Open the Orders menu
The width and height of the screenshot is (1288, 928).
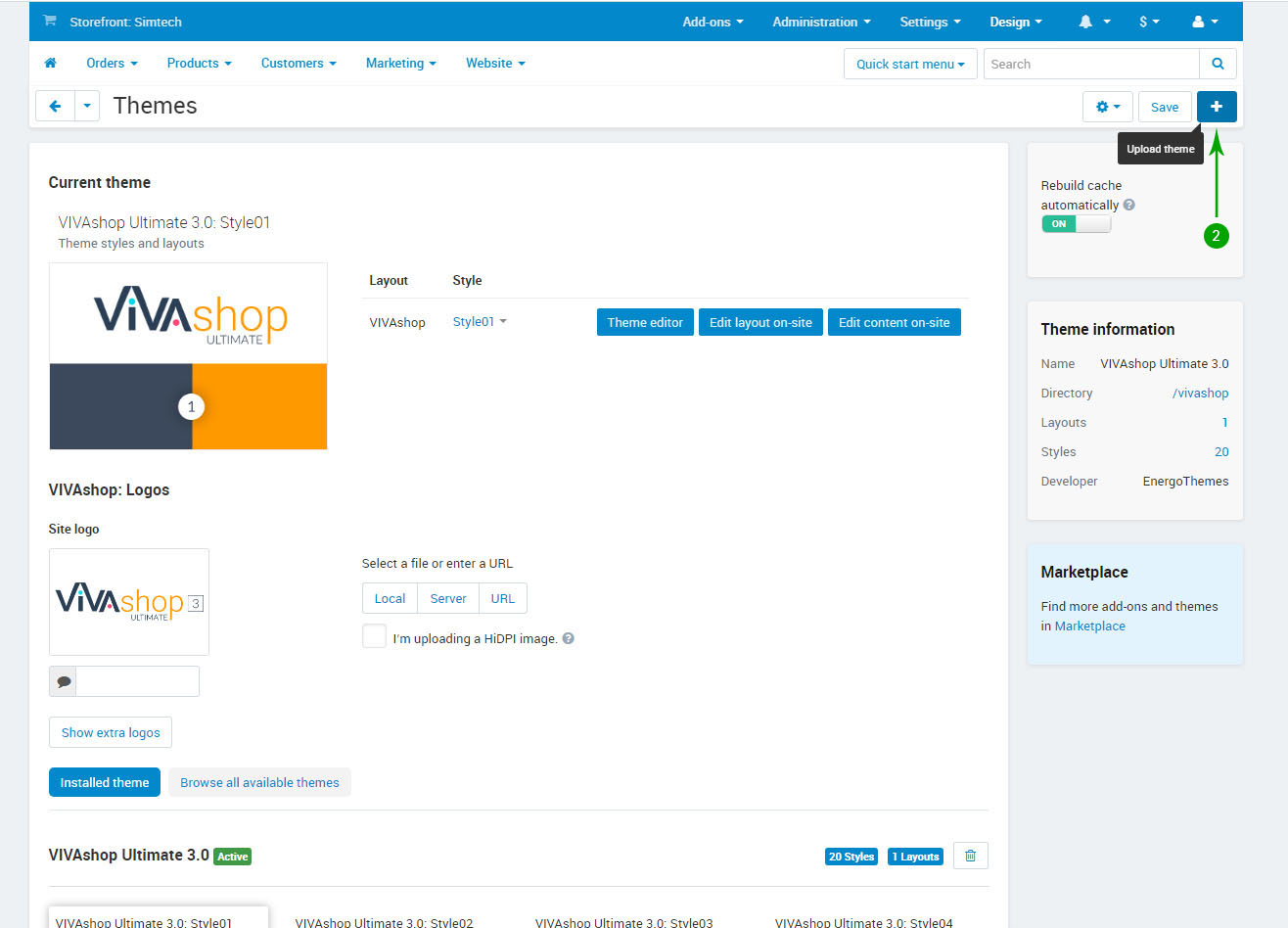point(112,63)
